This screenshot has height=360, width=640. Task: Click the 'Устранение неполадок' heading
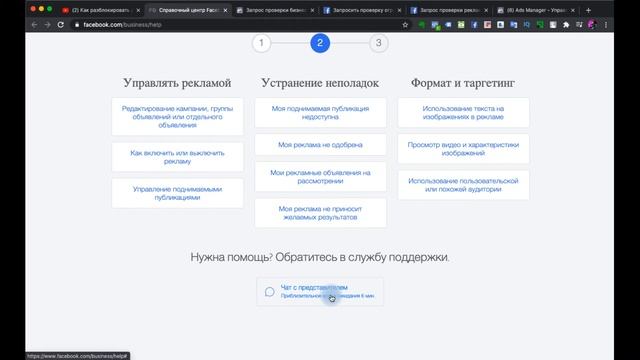click(x=320, y=83)
